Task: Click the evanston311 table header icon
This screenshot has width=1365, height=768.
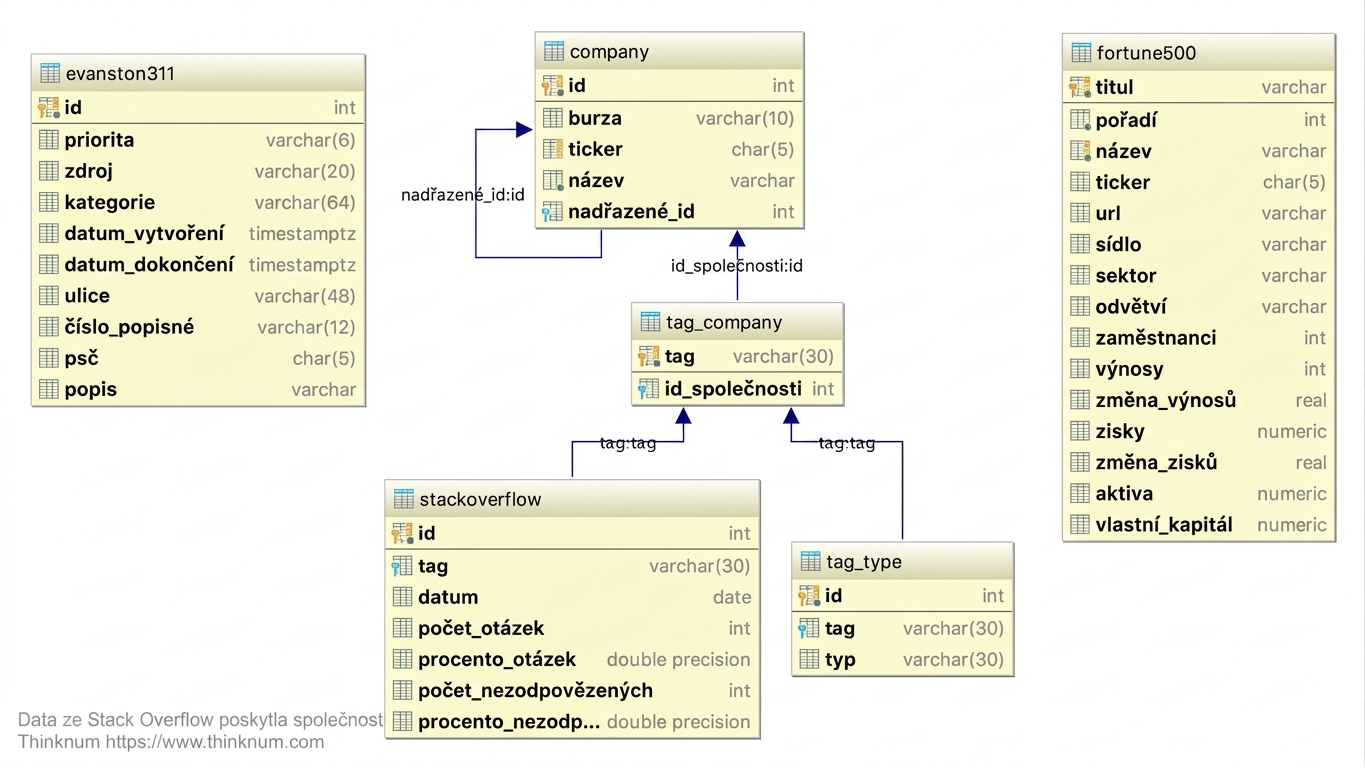Action: point(50,73)
